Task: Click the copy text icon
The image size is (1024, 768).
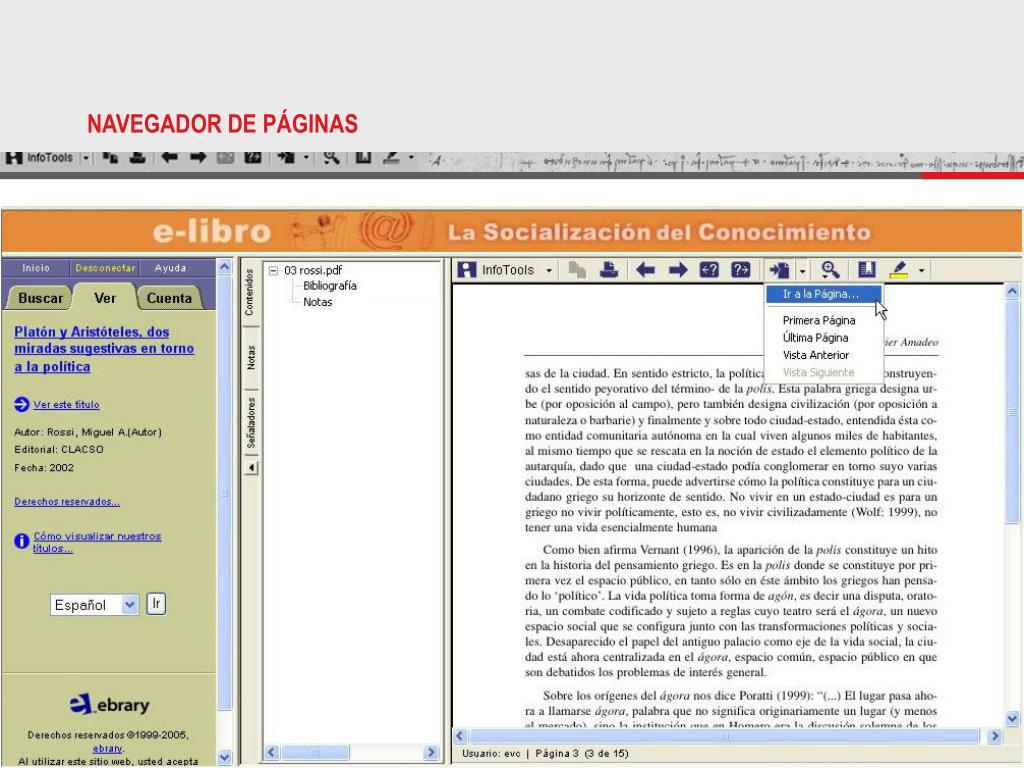Action: pyautogui.click(x=578, y=270)
